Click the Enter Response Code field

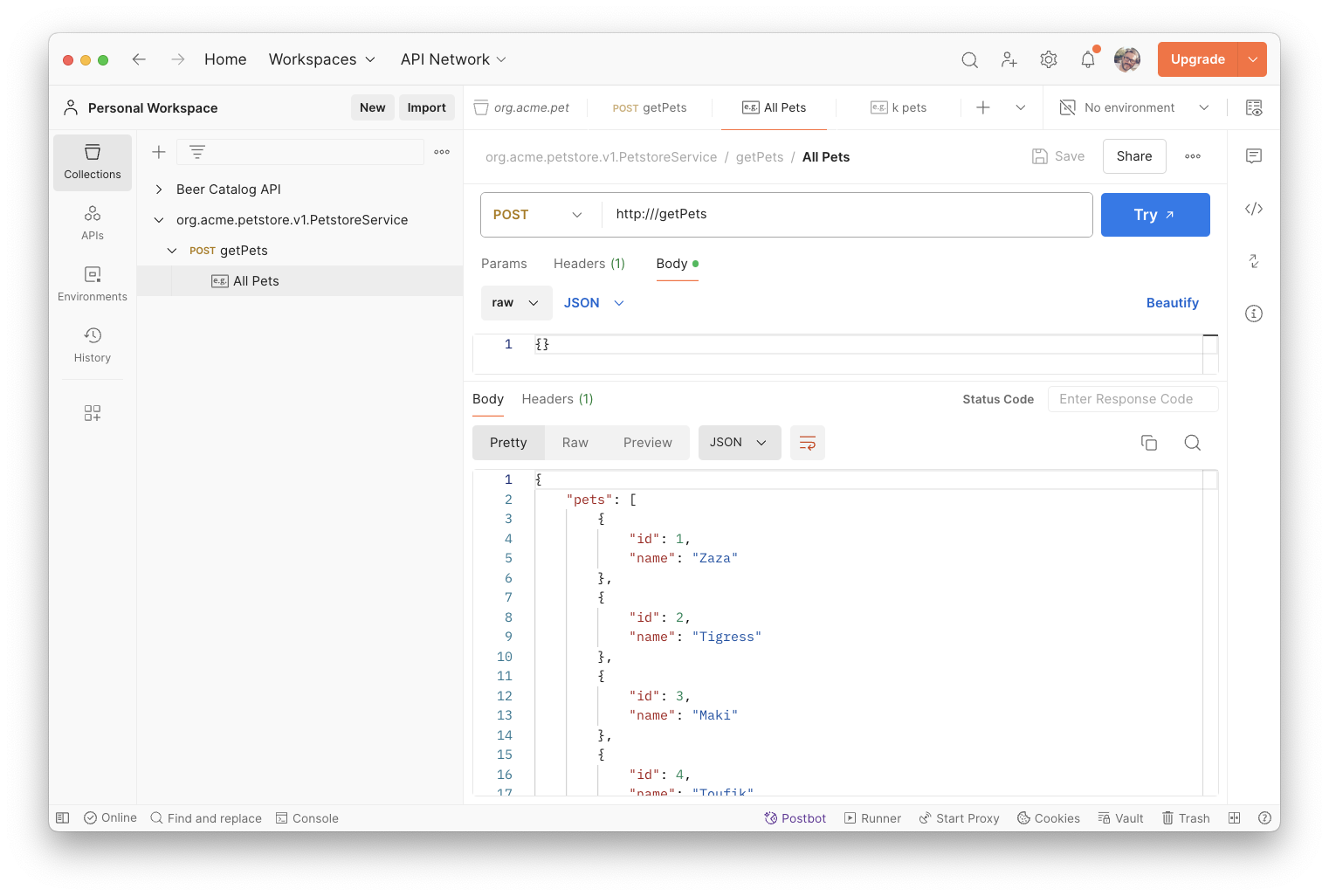pyautogui.click(x=1133, y=399)
